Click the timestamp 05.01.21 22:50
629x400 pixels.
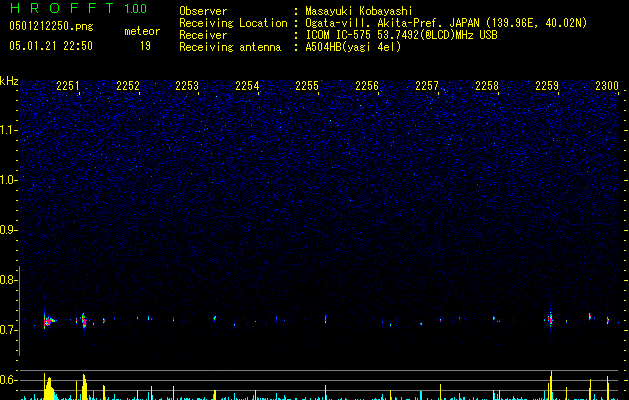(x=51, y=46)
